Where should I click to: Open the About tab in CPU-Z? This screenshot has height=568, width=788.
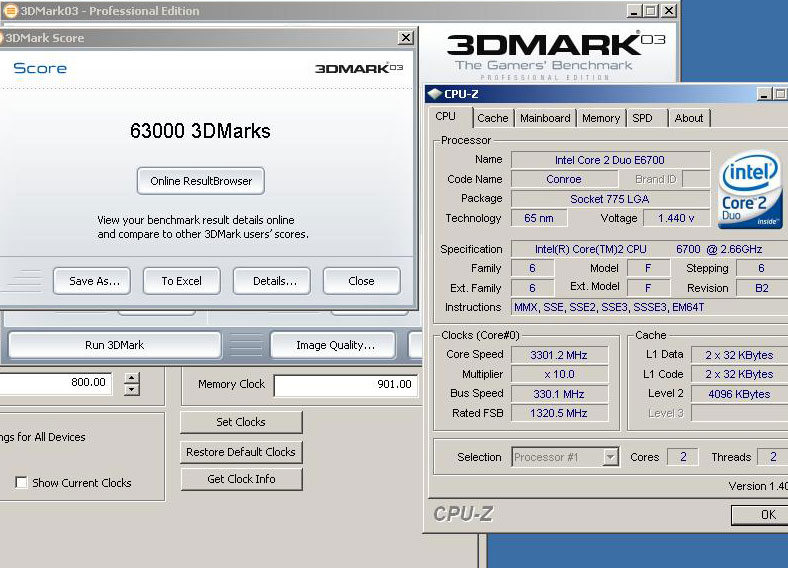coord(689,118)
